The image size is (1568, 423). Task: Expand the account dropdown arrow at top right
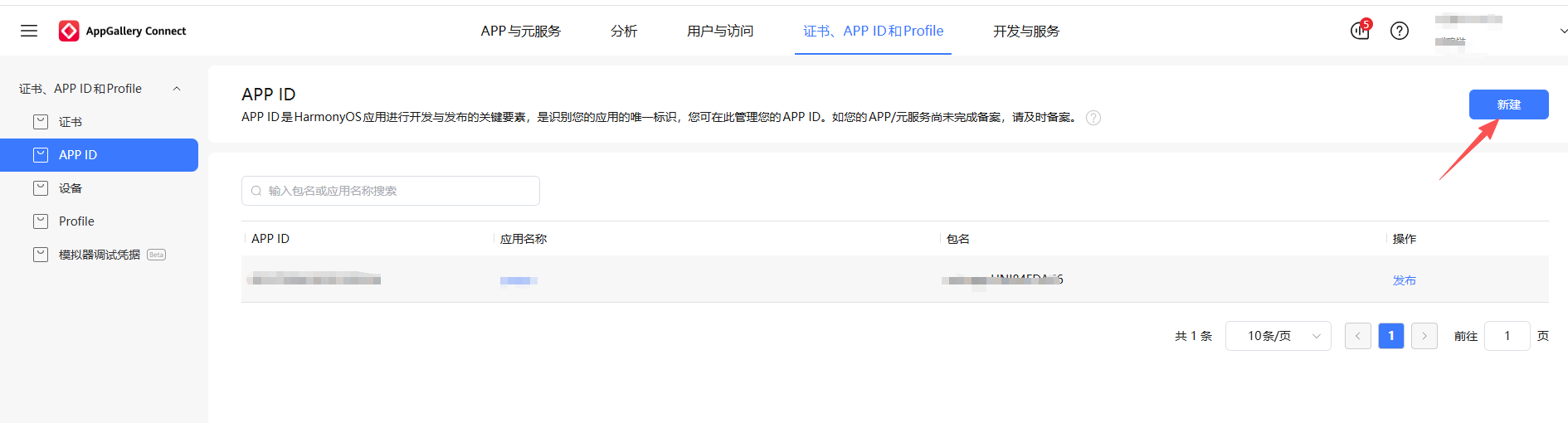(1563, 31)
